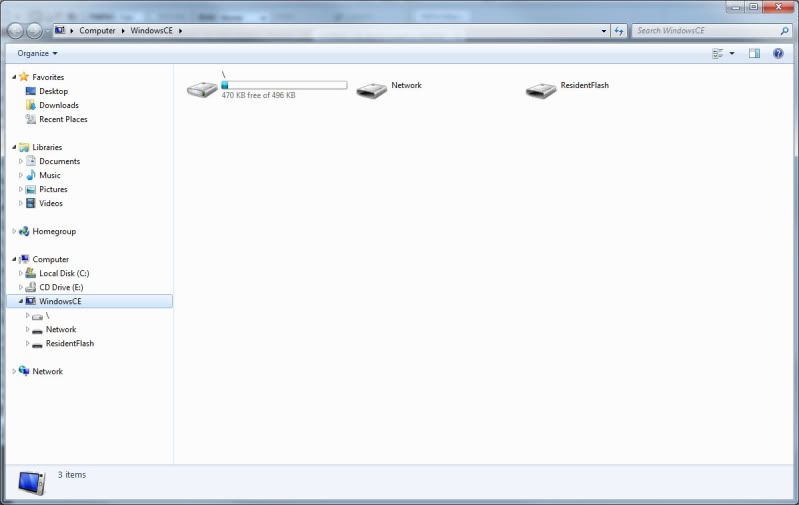Image resolution: width=799 pixels, height=505 pixels.
Task: Expand the Pictures library node
Action: pyautogui.click(x=21, y=189)
